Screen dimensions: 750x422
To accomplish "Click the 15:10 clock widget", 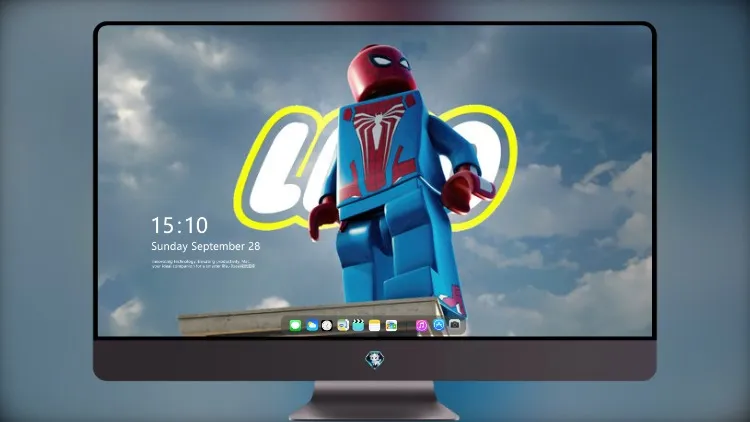I will (x=180, y=225).
